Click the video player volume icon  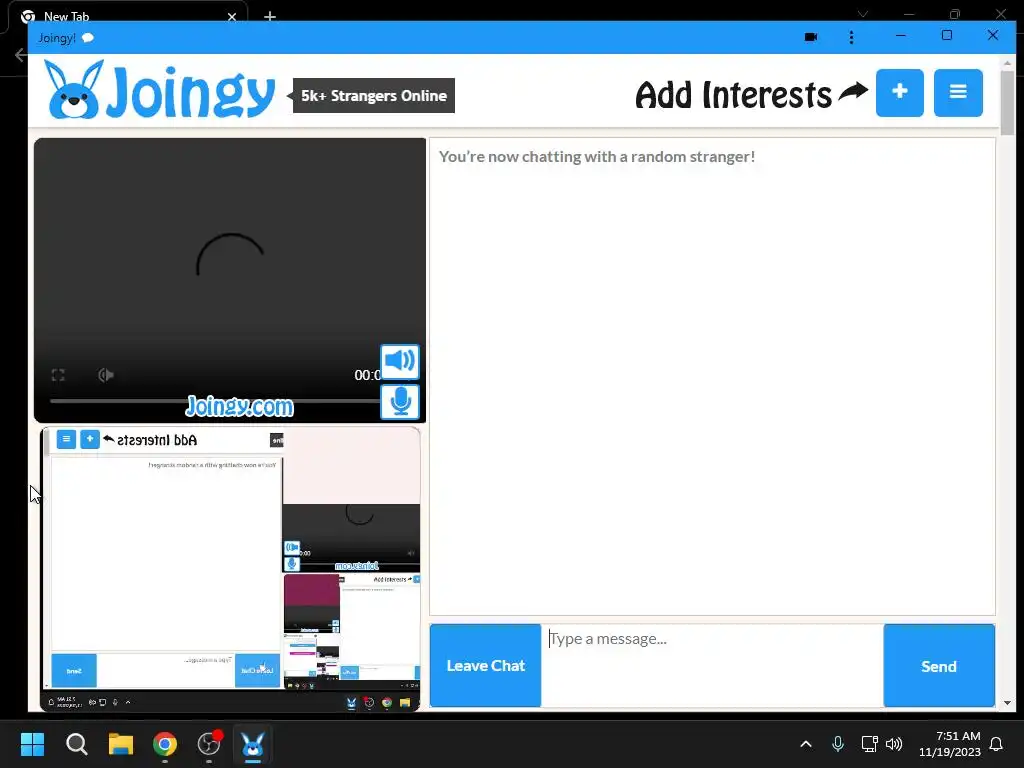click(106, 375)
